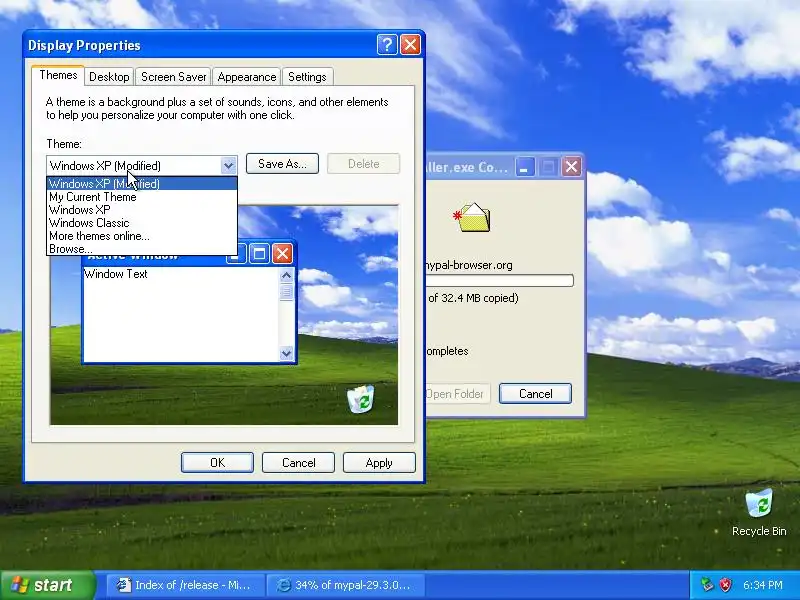Select the Windows XP theme option
The width and height of the screenshot is (800, 600).
point(142,210)
